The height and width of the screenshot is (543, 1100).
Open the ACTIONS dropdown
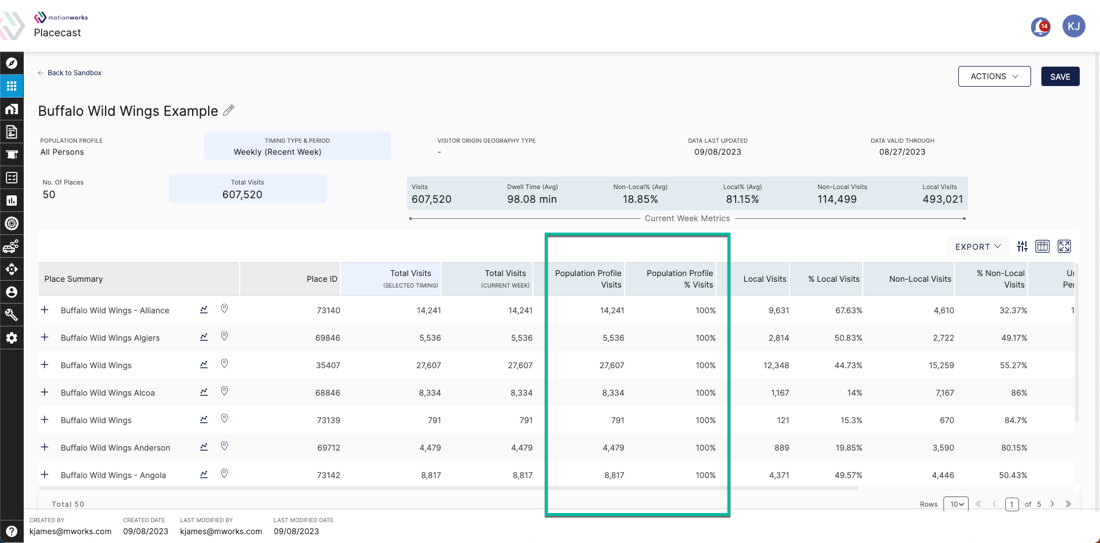point(994,76)
